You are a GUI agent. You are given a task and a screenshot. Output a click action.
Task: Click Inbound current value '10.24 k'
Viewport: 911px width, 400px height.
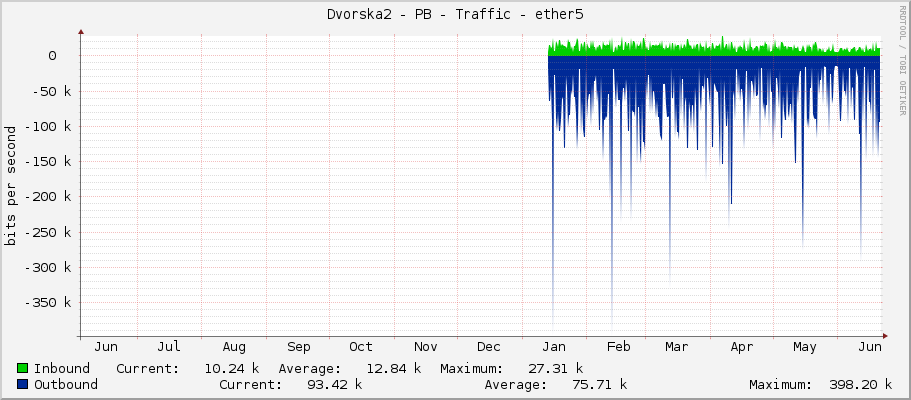pos(231,369)
